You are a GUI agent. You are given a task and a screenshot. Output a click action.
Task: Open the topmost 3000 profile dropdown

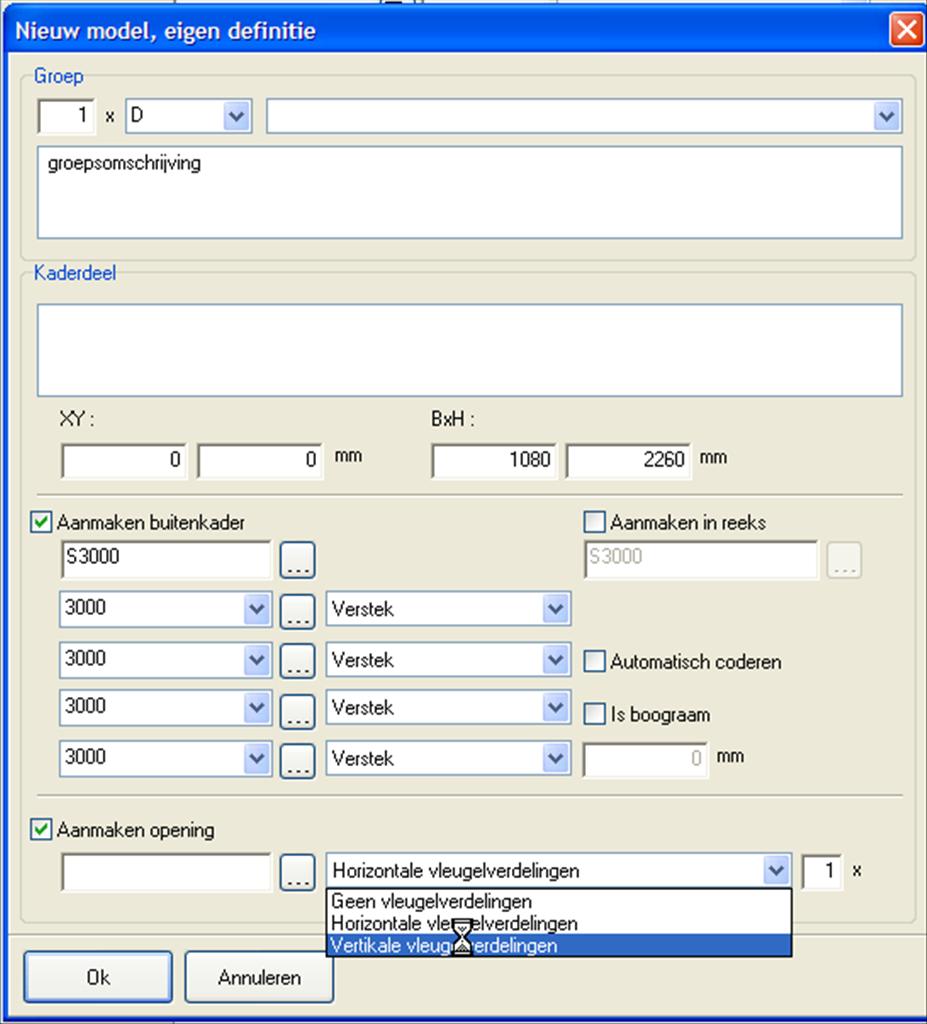(257, 609)
